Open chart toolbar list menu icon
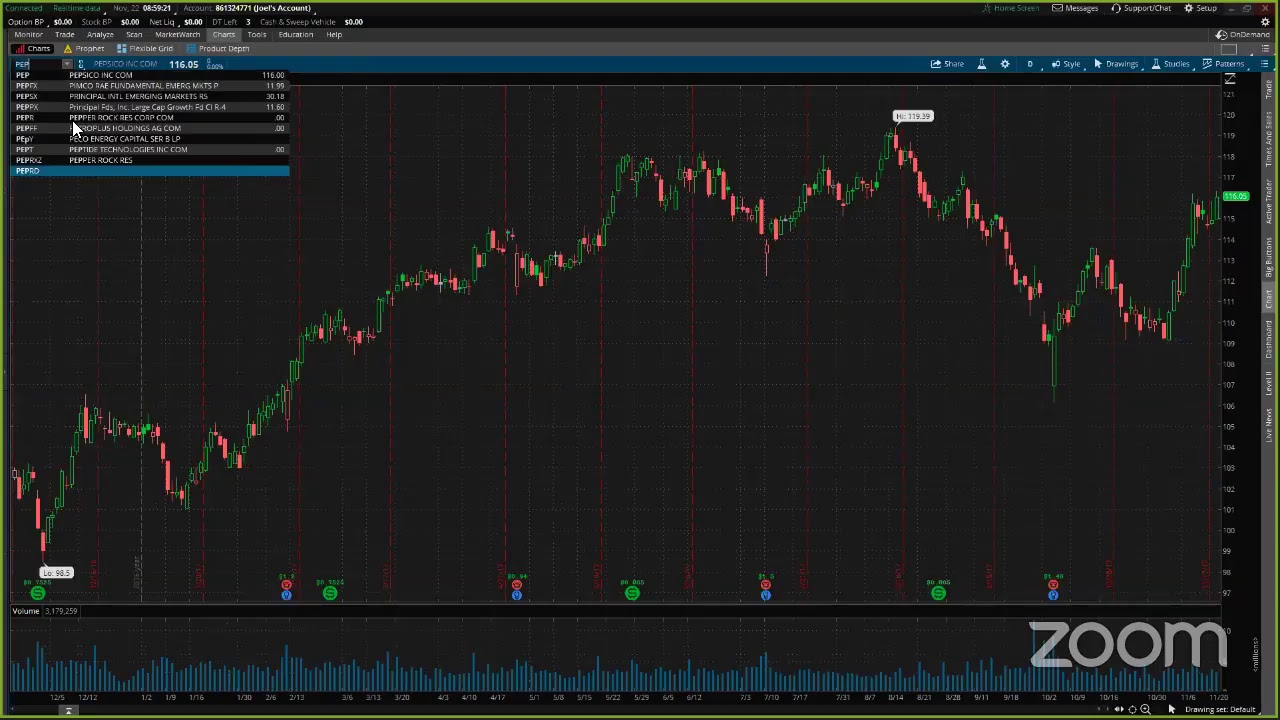The image size is (1280, 720). tap(1264, 64)
